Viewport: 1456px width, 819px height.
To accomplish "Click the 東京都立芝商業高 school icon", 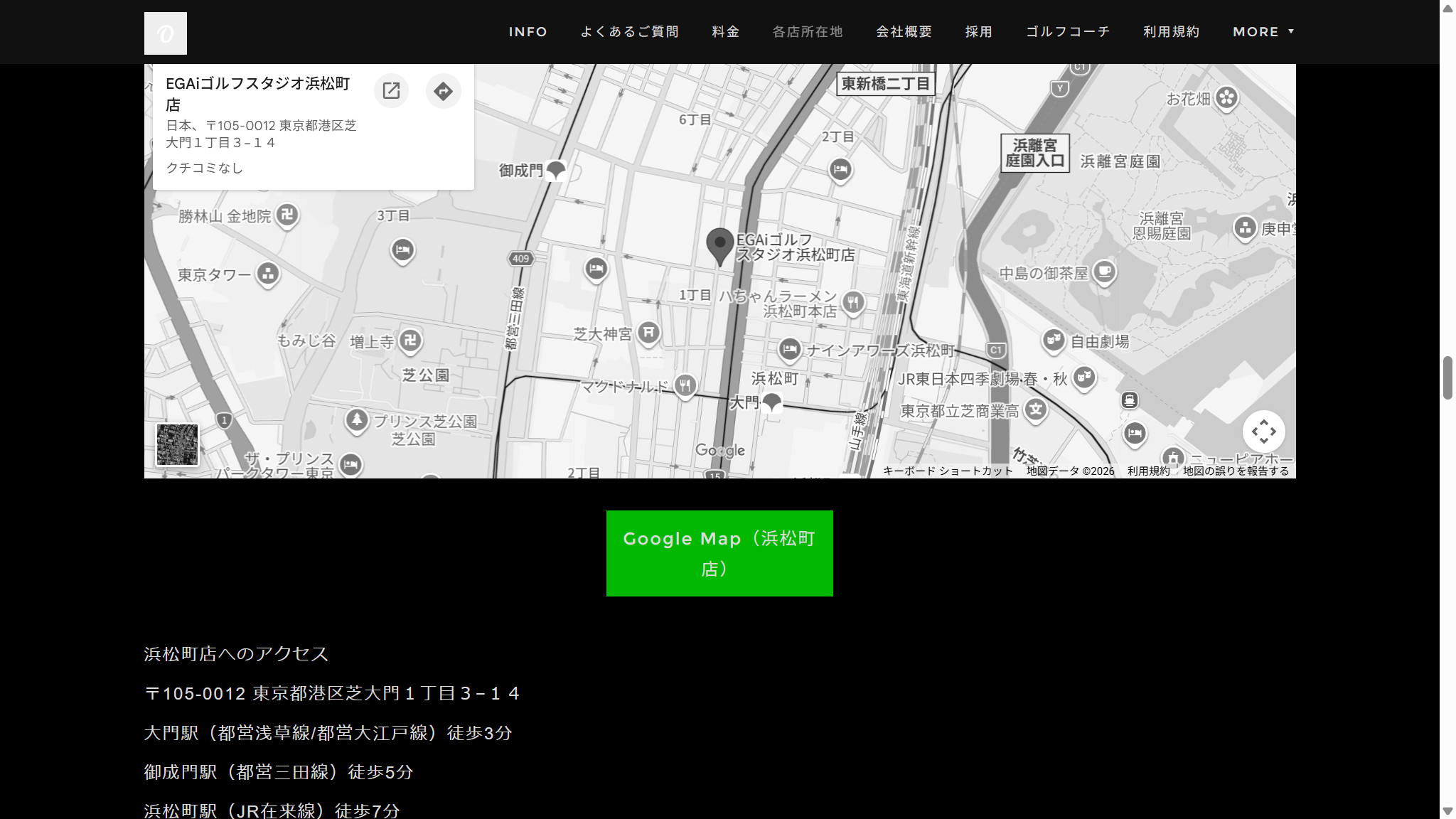I will tap(1036, 409).
